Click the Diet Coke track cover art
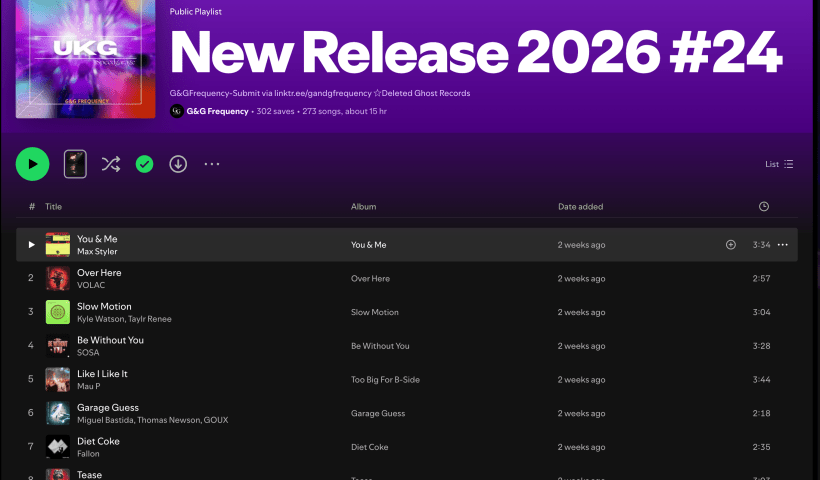The height and width of the screenshot is (480, 820). [57, 447]
